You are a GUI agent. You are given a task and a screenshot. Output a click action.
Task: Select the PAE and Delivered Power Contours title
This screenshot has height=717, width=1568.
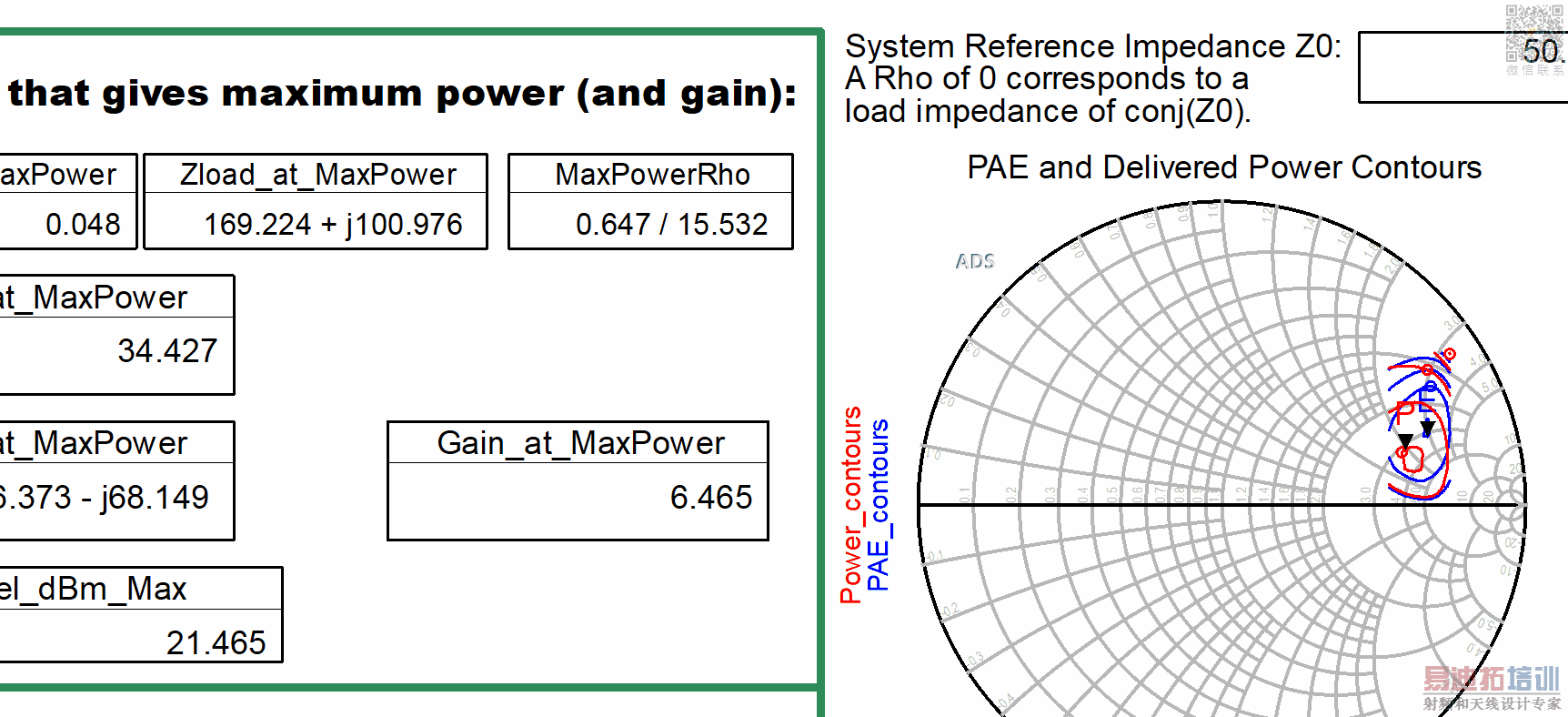pyautogui.click(x=1224, y=167)
